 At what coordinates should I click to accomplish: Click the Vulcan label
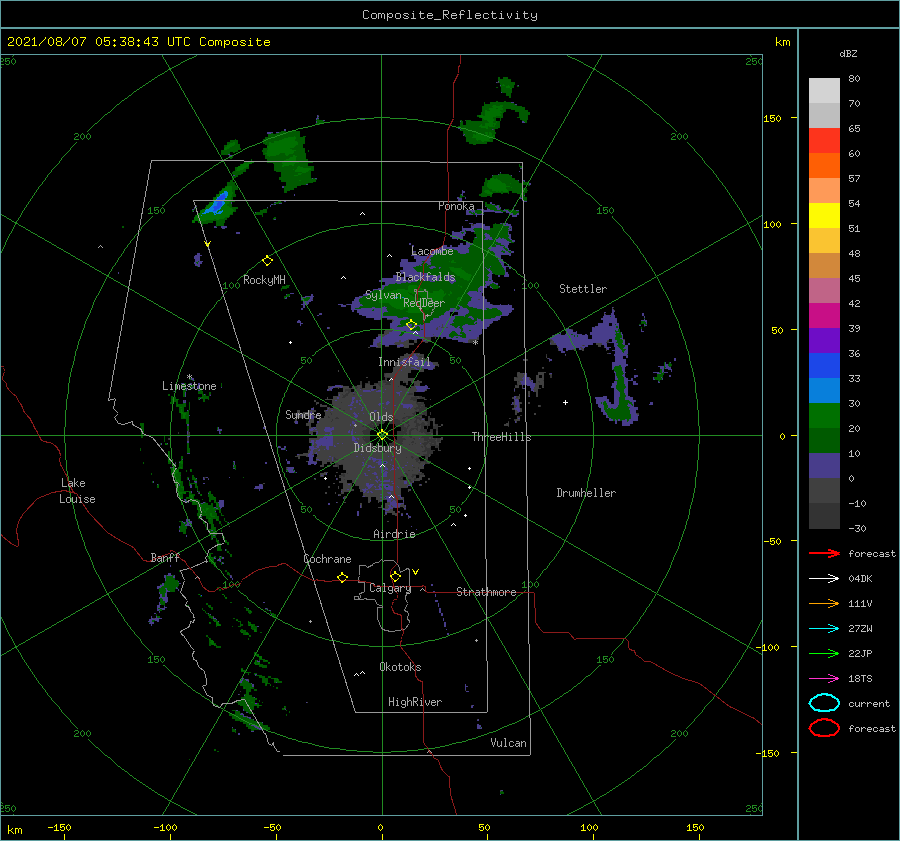click(509, 743)
